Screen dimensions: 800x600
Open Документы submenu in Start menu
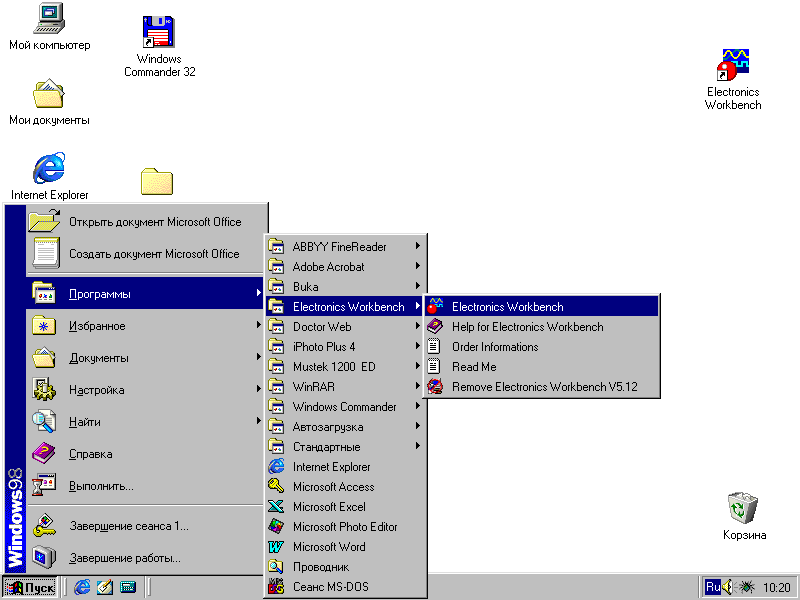click(144, 358)
